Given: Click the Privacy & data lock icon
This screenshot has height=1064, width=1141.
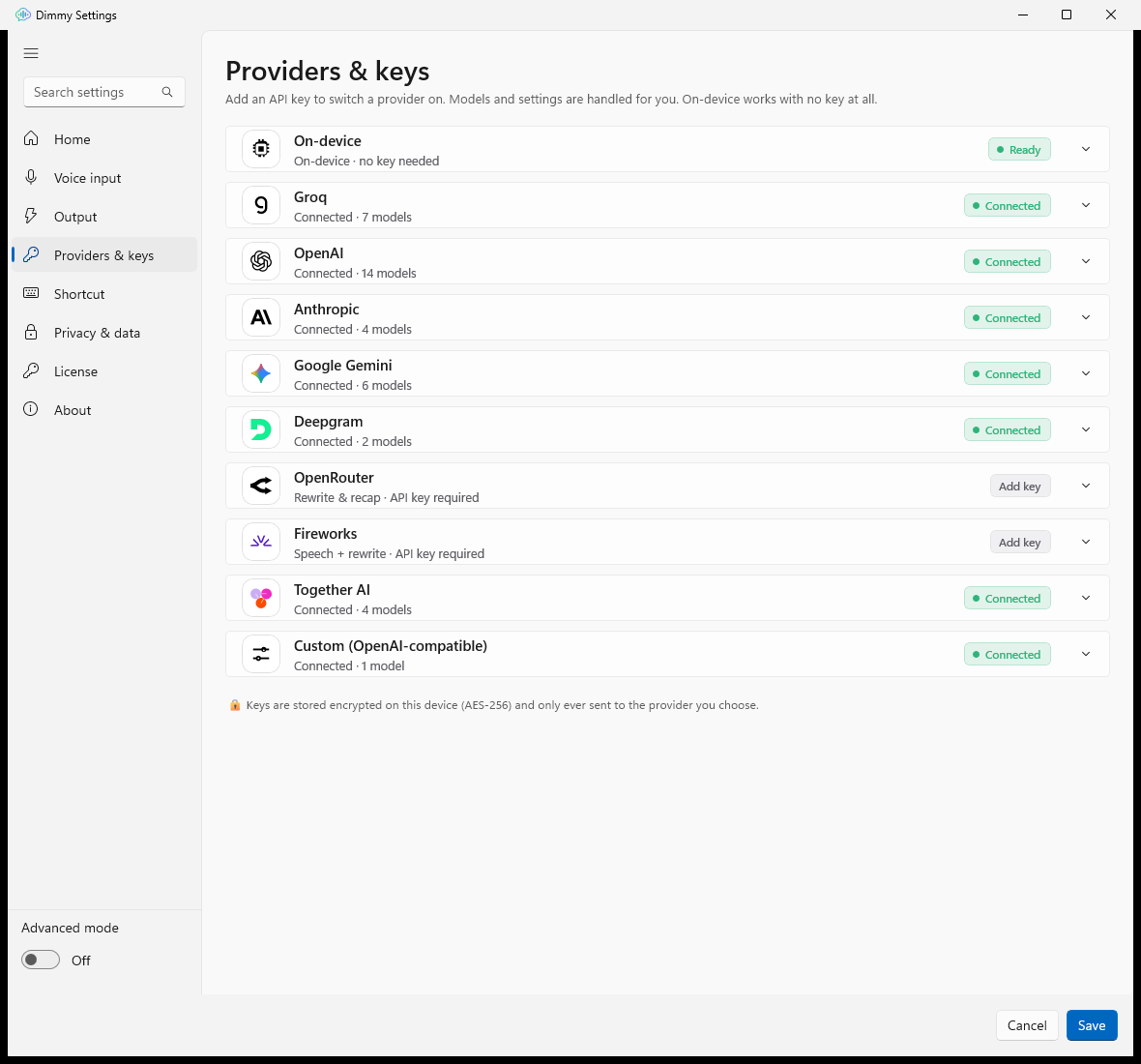Looking at the screenshot, I should pyautogui.click(x=31, y=332).
